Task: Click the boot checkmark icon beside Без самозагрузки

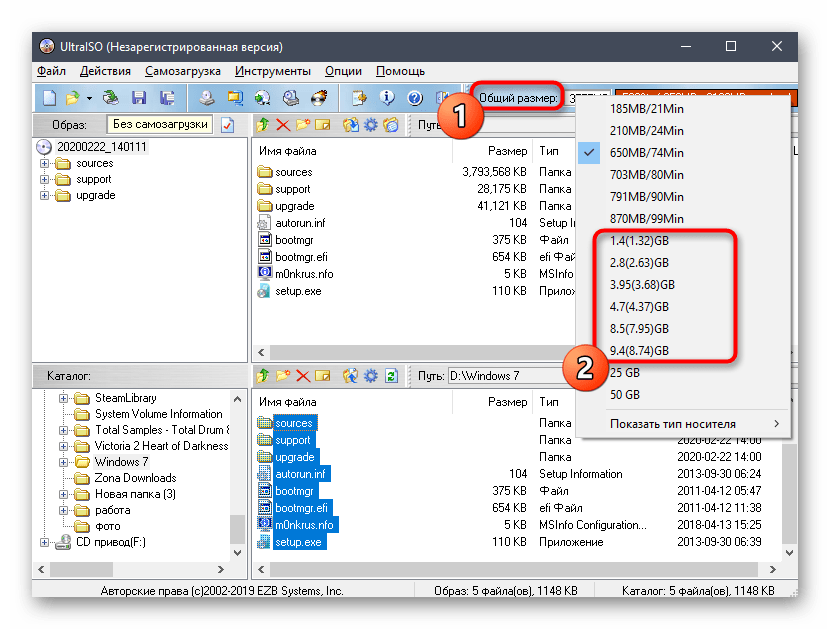Action: pos(227,125)
